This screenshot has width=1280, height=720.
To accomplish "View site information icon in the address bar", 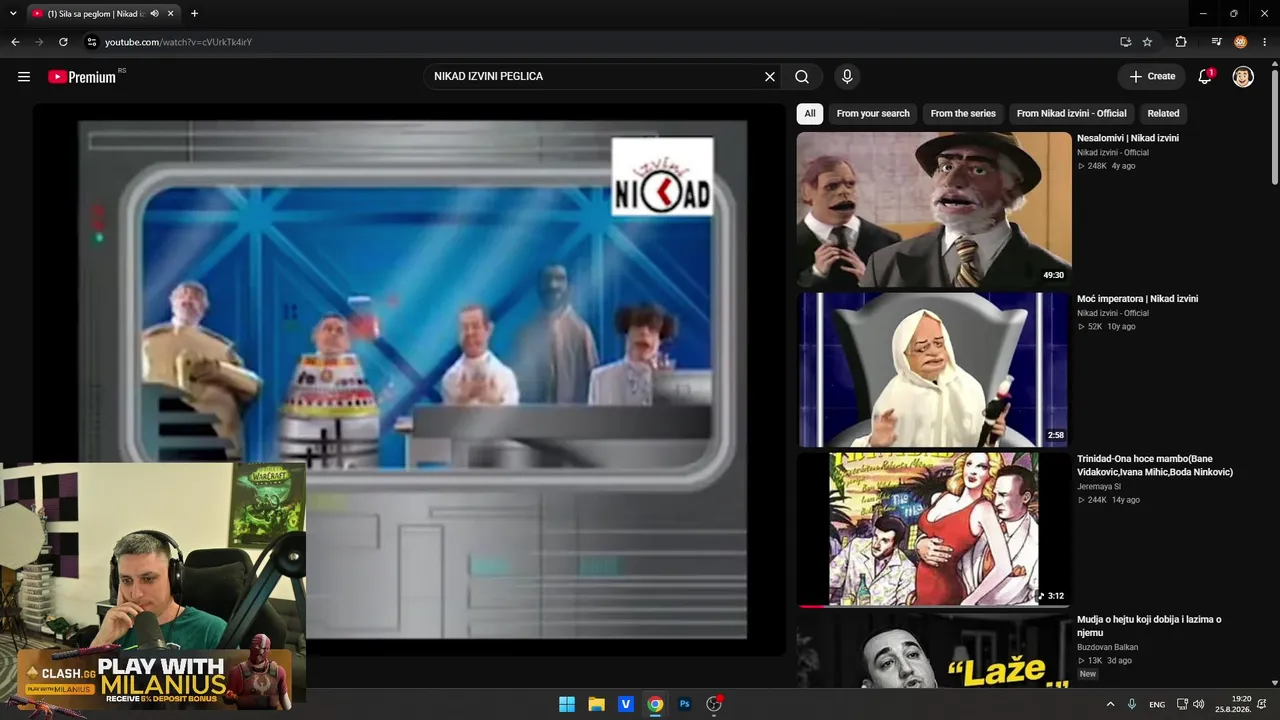I will [x=91, y=42].
